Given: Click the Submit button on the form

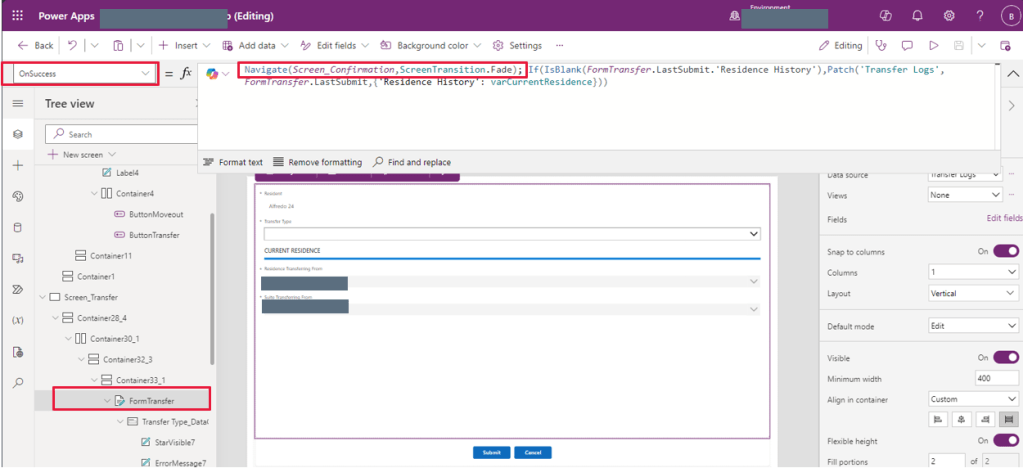Looking at the screenshot, I should coord(491,452).
